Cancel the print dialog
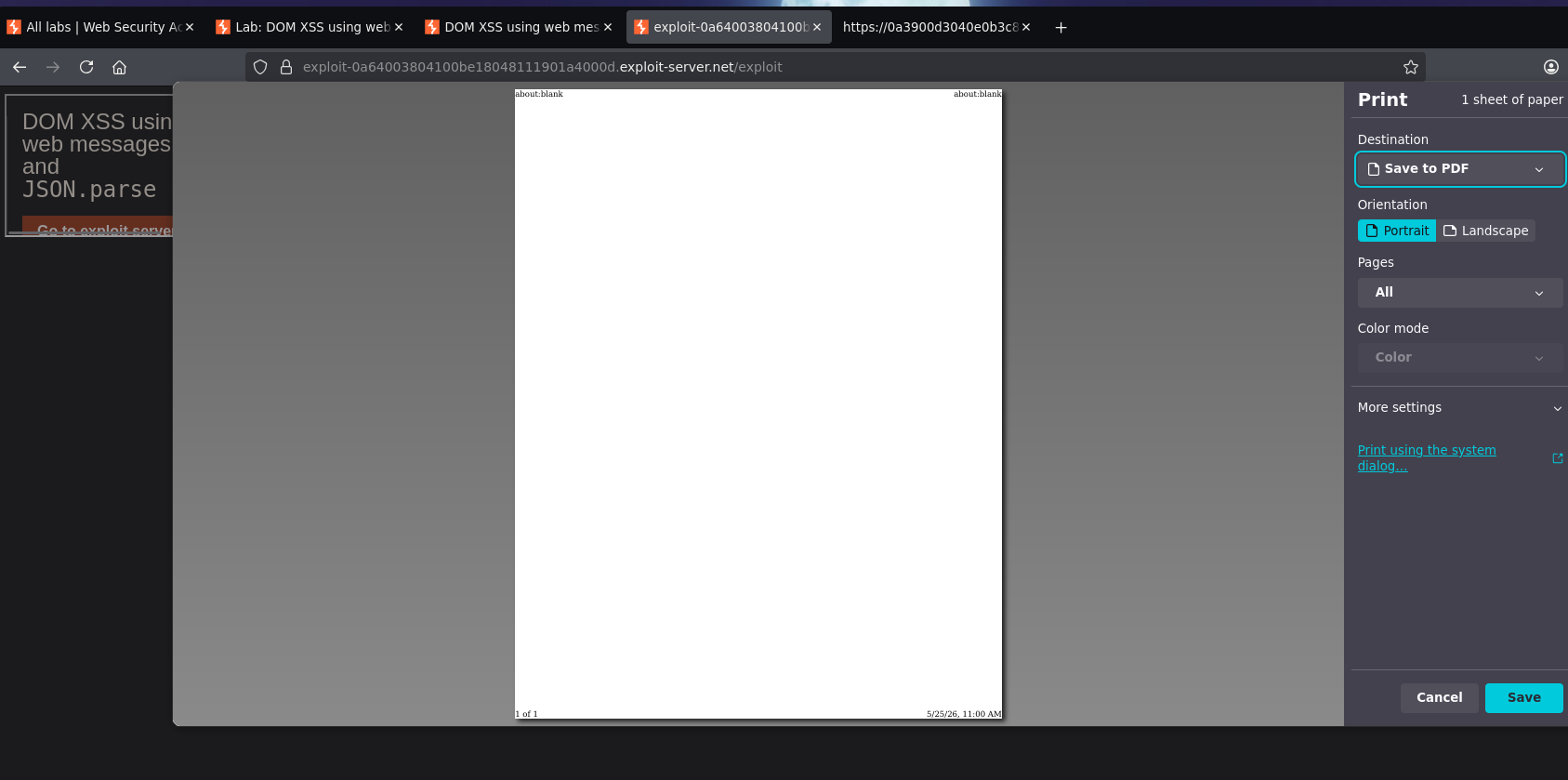 (x=1439, y=698)
